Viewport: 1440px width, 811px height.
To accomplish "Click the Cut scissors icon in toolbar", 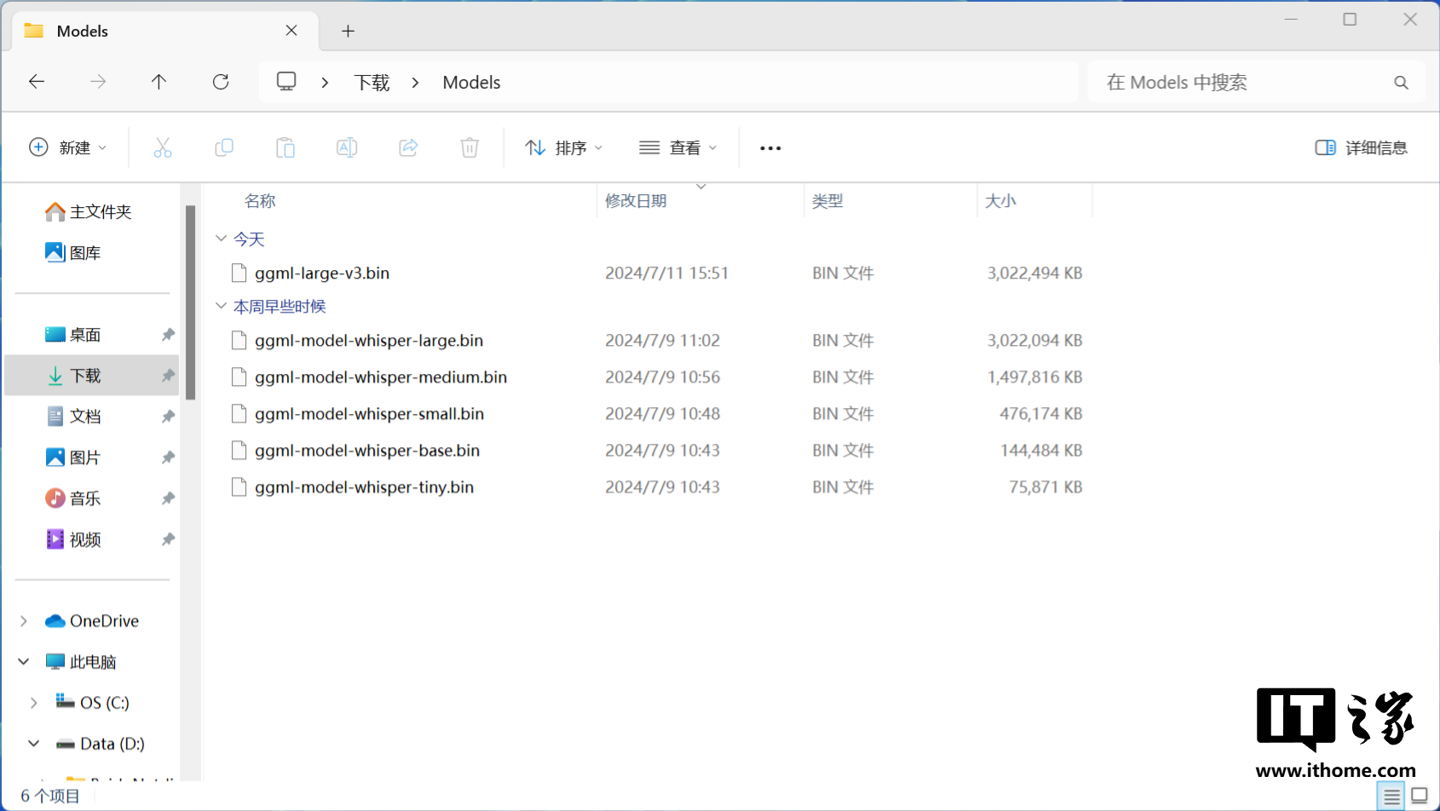I will coord(162,148).
